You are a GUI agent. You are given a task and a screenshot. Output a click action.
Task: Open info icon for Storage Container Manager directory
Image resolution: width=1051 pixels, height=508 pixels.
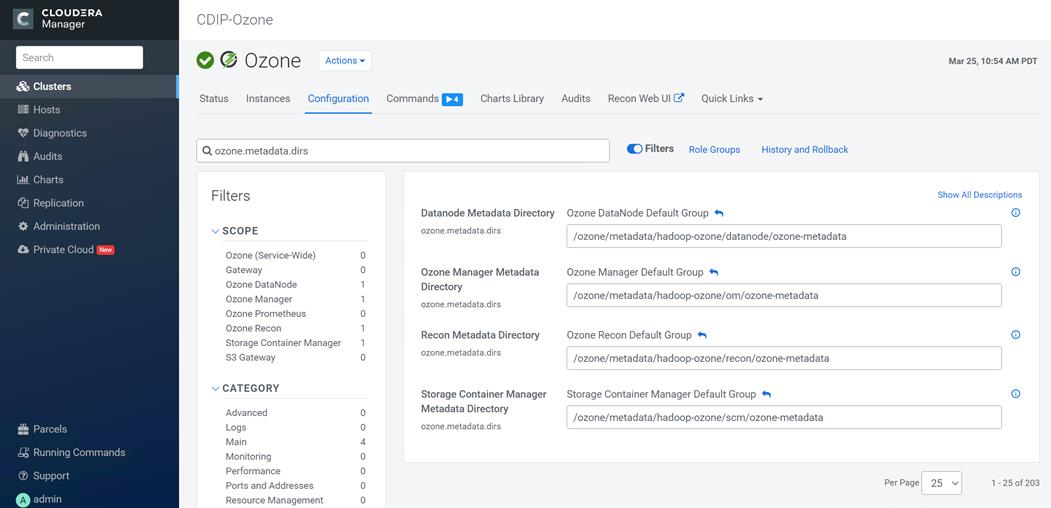(1015, 394)
